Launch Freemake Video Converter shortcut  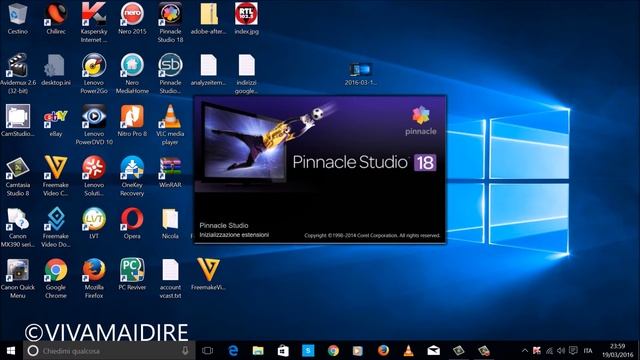pos(56,176)
